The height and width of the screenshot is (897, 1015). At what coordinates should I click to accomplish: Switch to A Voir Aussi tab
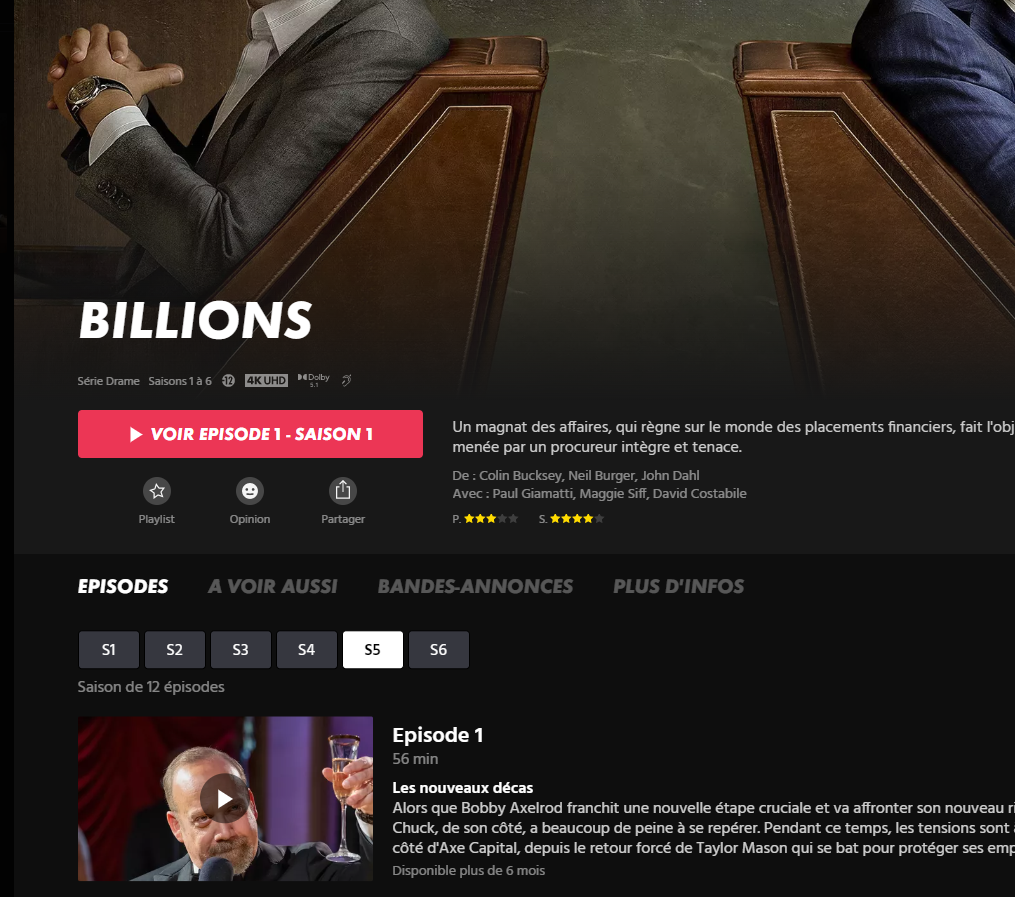click(x=273, y=586)
